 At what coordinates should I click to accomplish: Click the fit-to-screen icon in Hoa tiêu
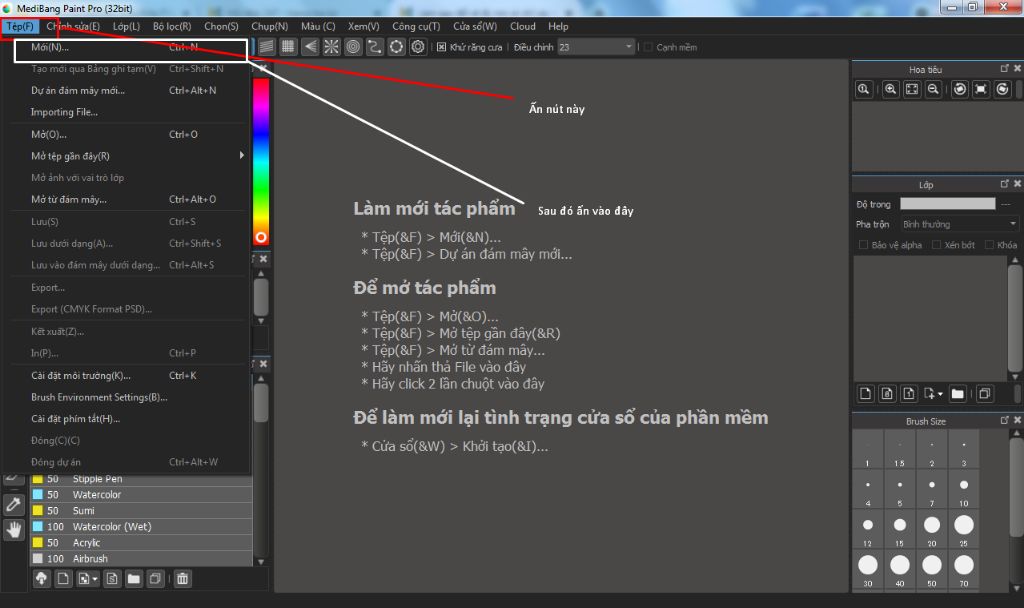(x=912, y=89)
